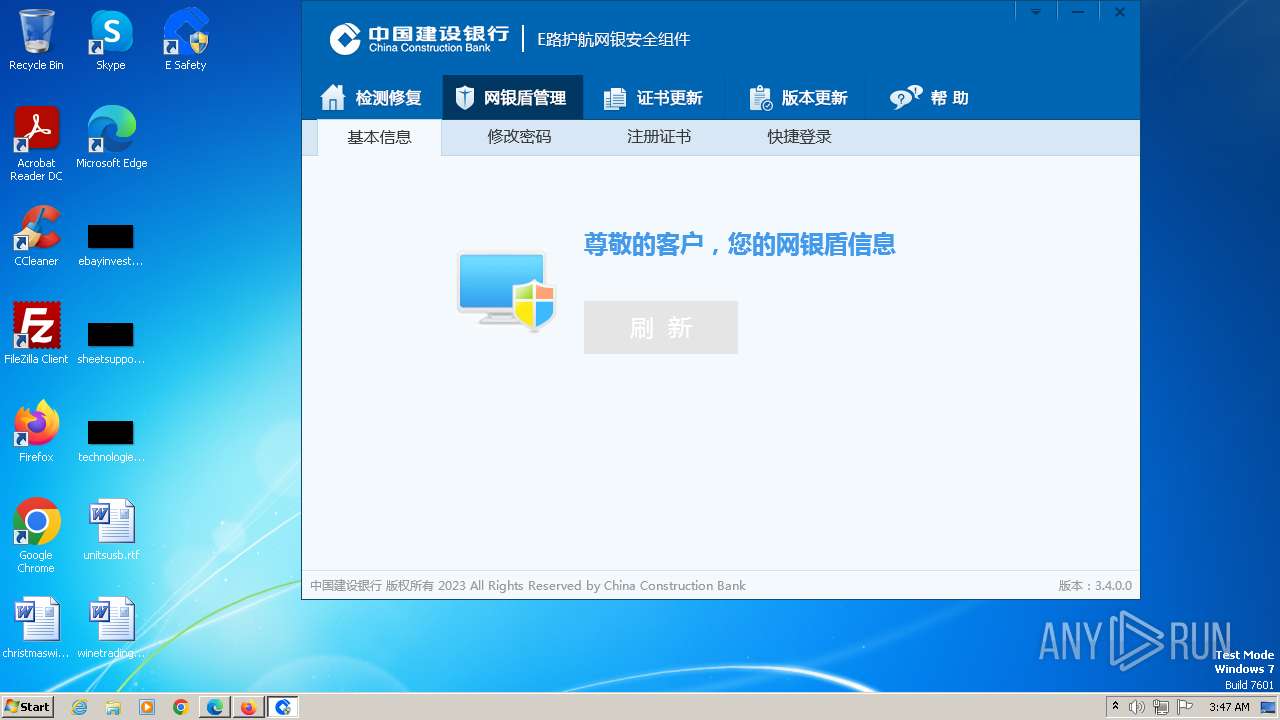
Task: Select the sheetsuppo file icon
Action: point(111,343)
